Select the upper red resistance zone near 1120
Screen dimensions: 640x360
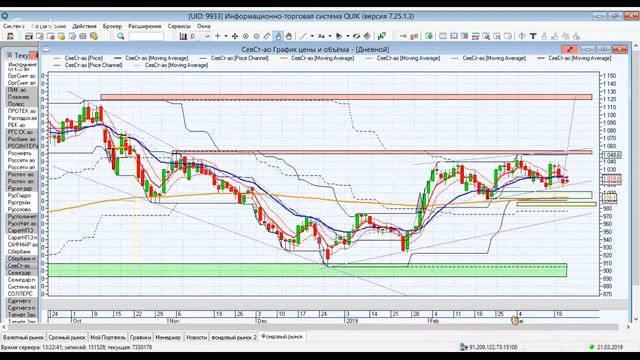click(x=346, y=97)
